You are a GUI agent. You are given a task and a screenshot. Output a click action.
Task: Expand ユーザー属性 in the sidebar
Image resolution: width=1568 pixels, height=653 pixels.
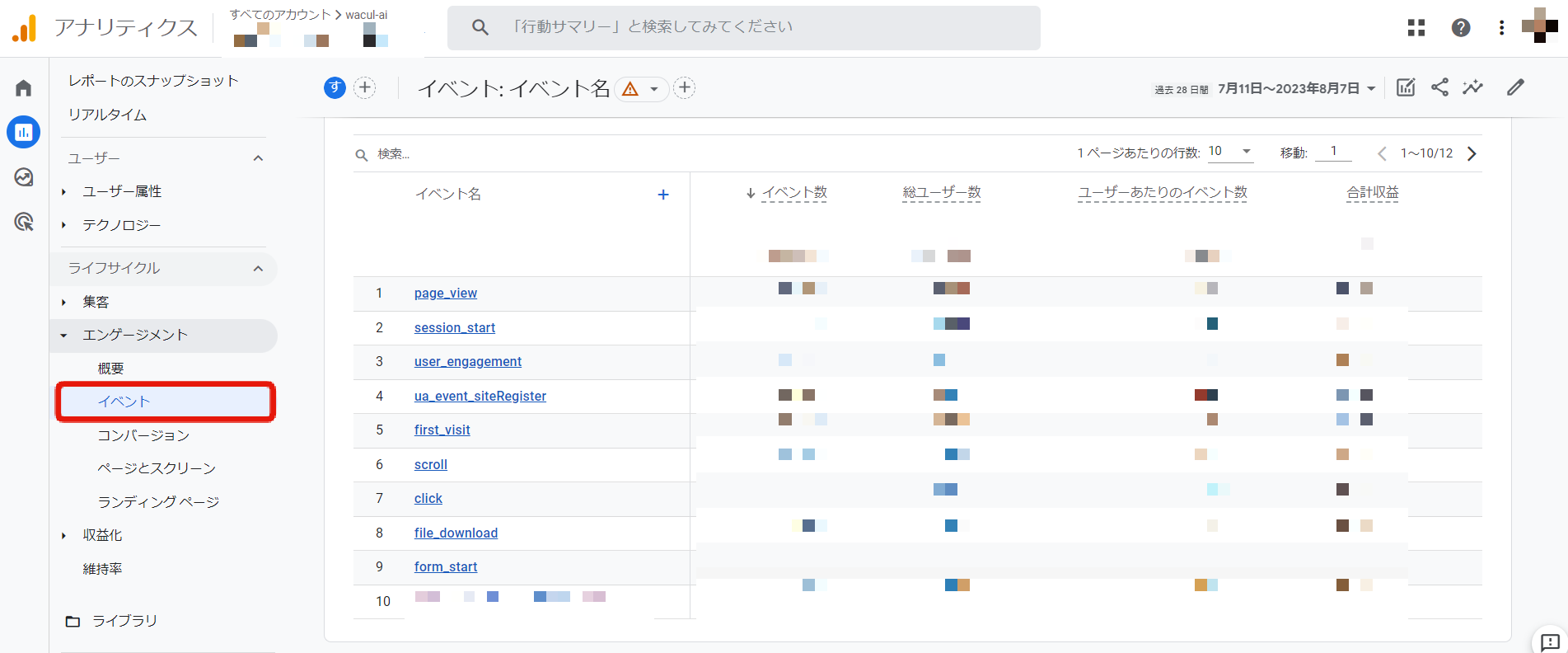(x=63, y=192)
